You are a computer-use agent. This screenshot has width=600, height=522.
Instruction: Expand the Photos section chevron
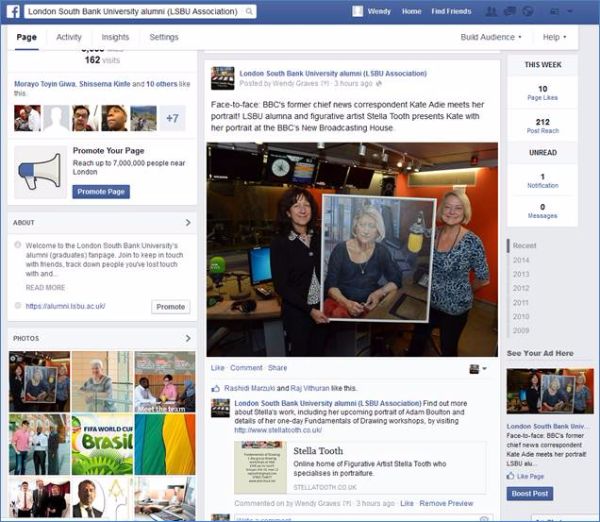188,338
